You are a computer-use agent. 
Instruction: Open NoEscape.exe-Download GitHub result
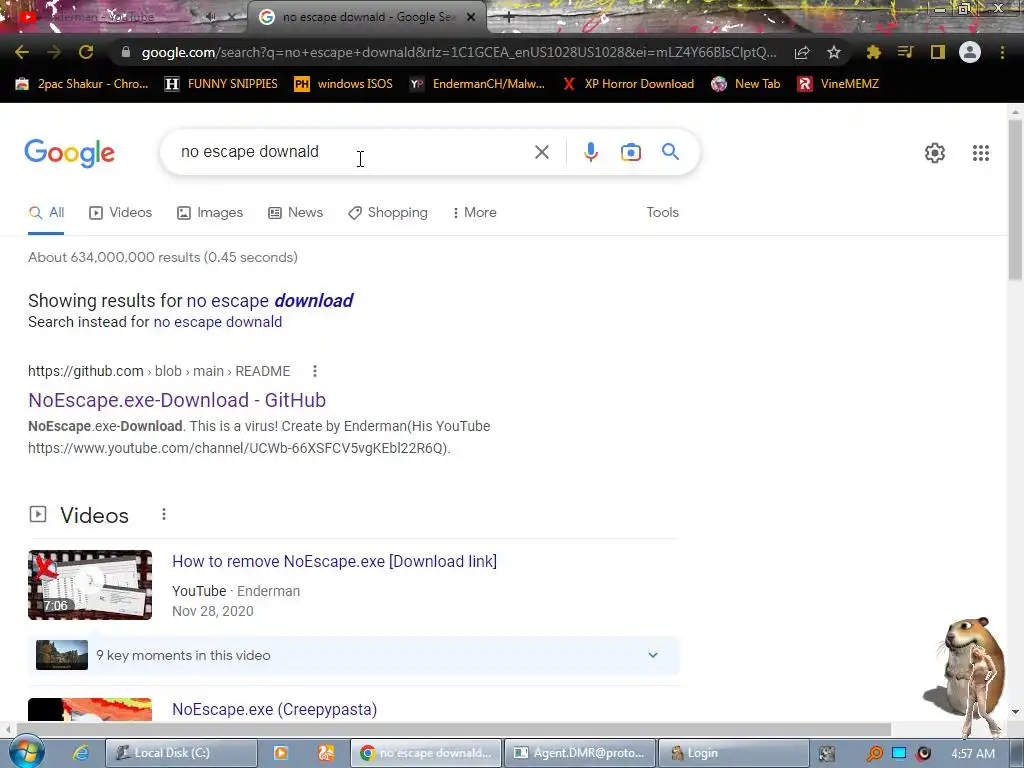[177, 400]
